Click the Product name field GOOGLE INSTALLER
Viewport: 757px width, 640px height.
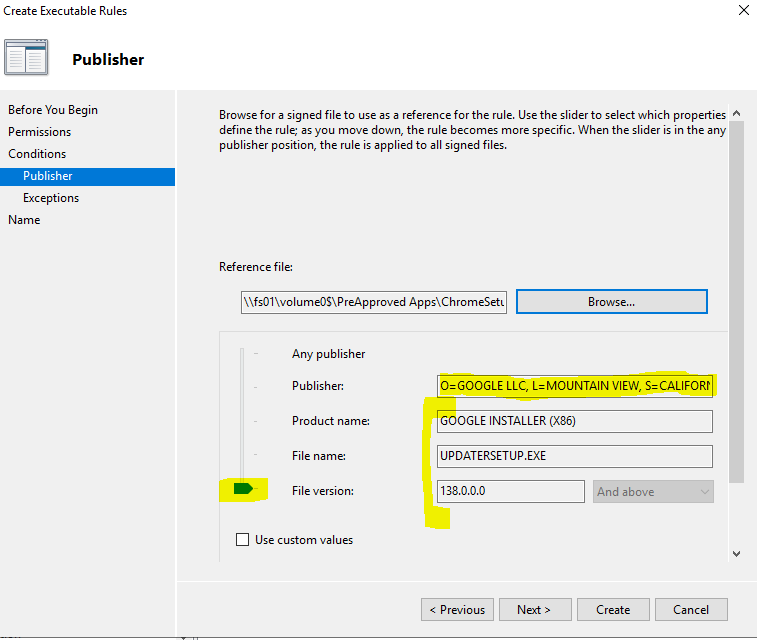tap(575, 421)
